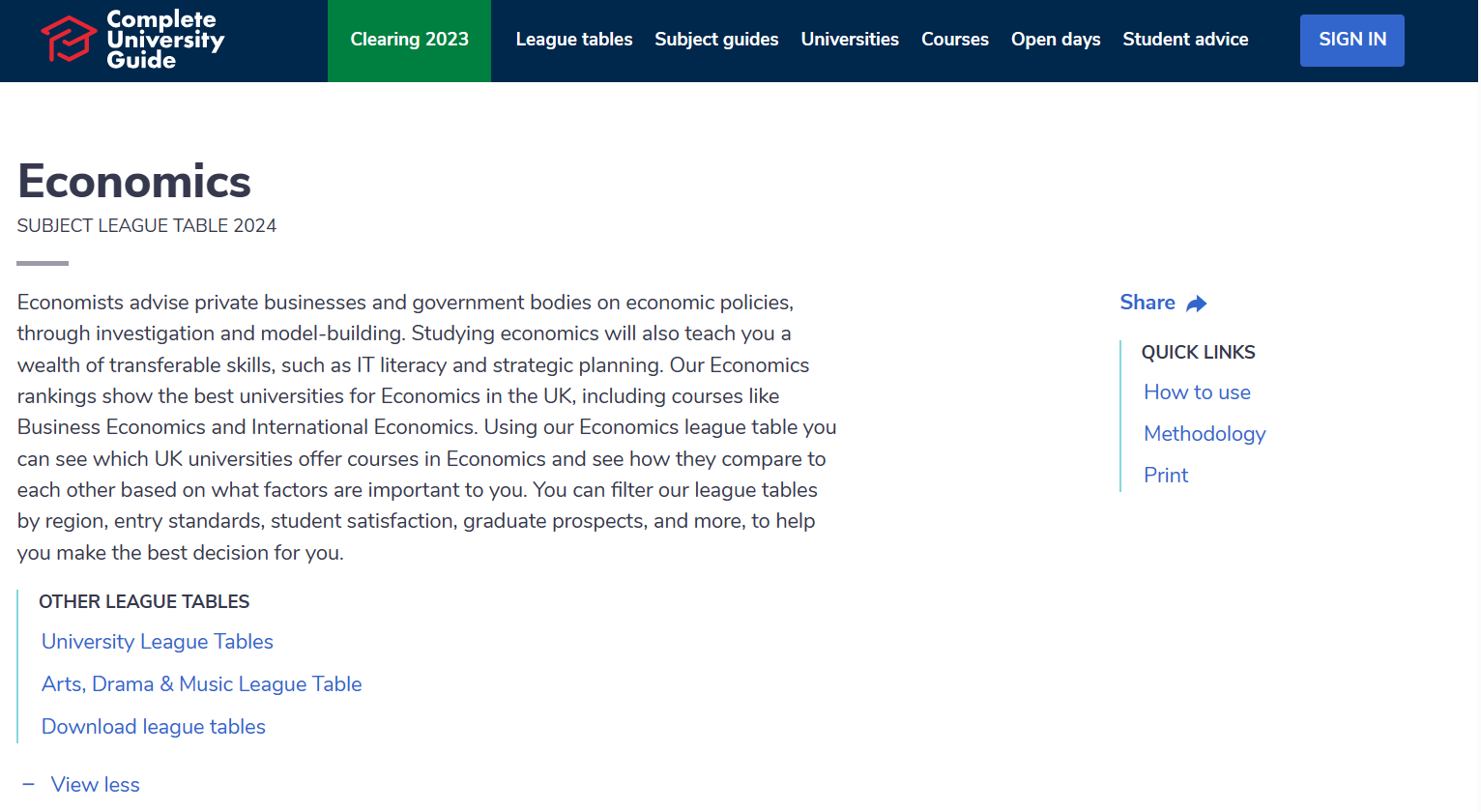Select Subject guides in the navigation bar

716,40
